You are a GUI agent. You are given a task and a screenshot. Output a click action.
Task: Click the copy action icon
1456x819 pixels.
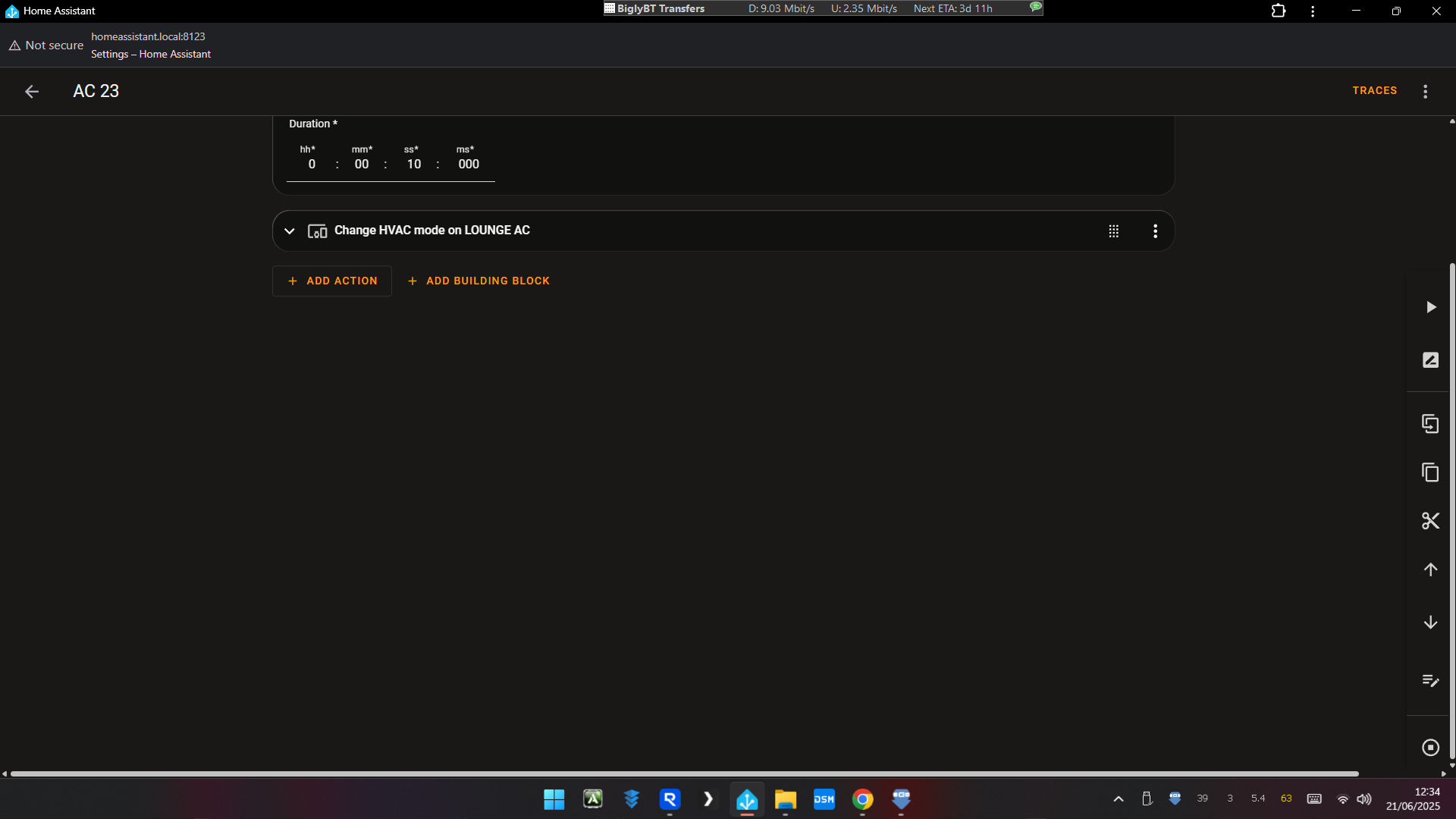1430,472
